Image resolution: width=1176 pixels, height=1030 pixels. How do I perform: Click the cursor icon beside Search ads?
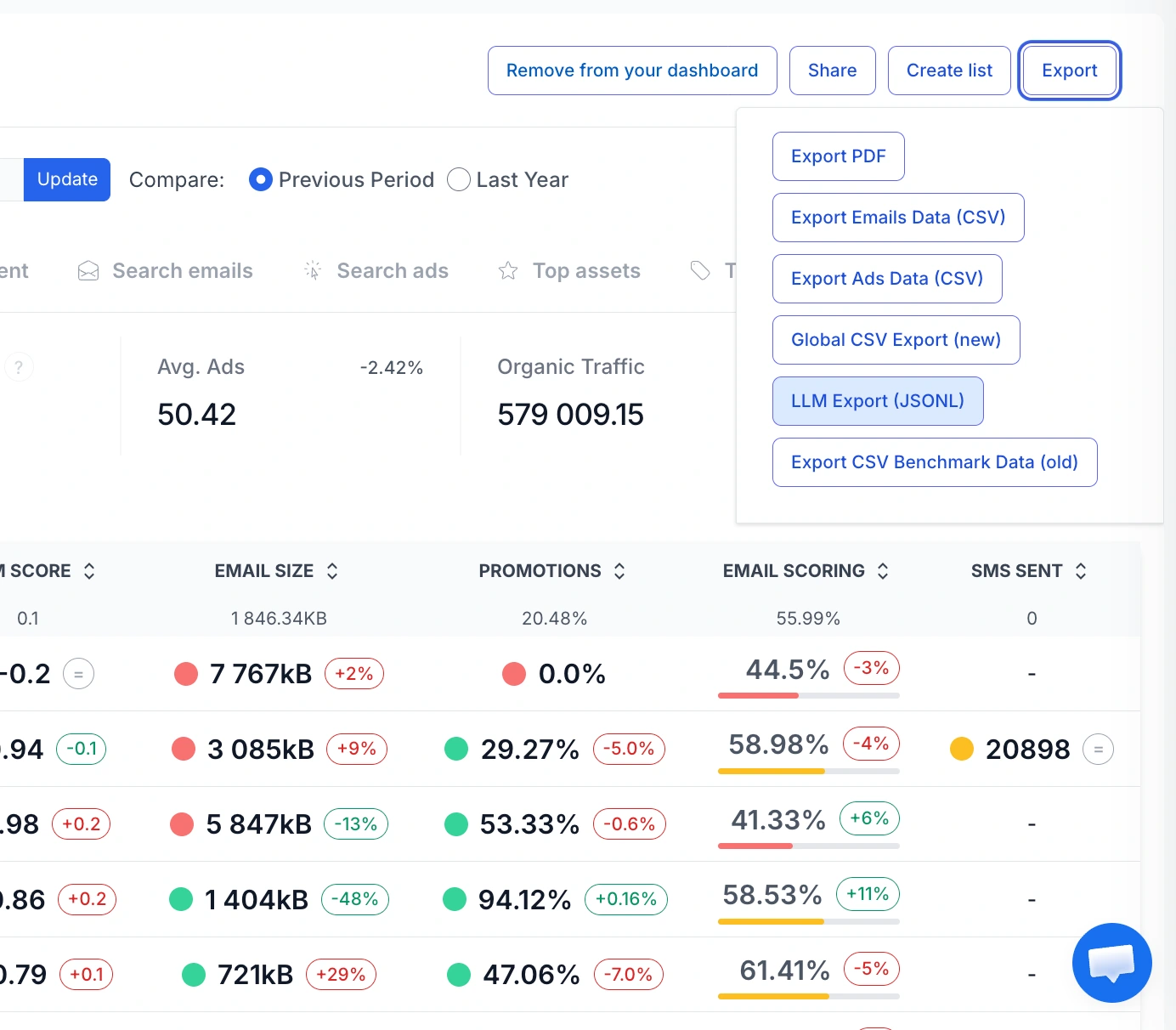coord(313,270)
